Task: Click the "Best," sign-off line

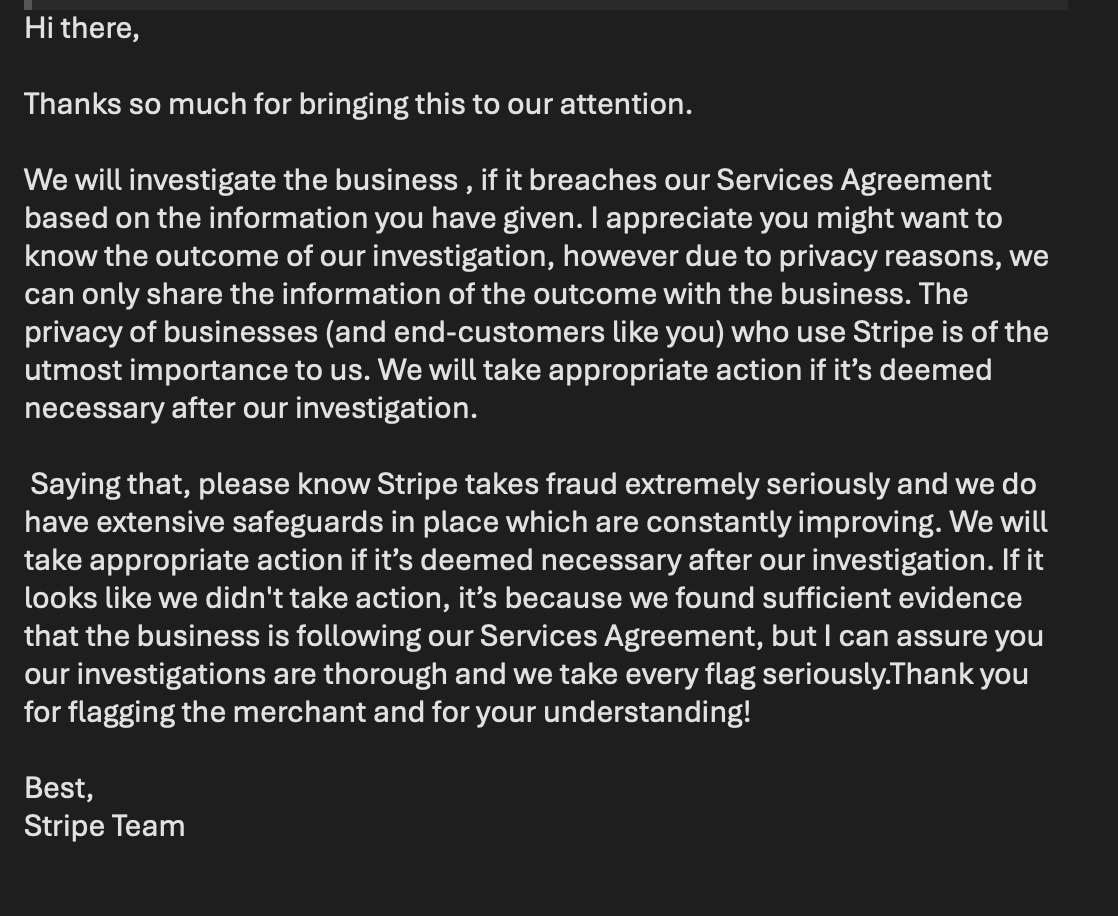Action: (59, 788)
